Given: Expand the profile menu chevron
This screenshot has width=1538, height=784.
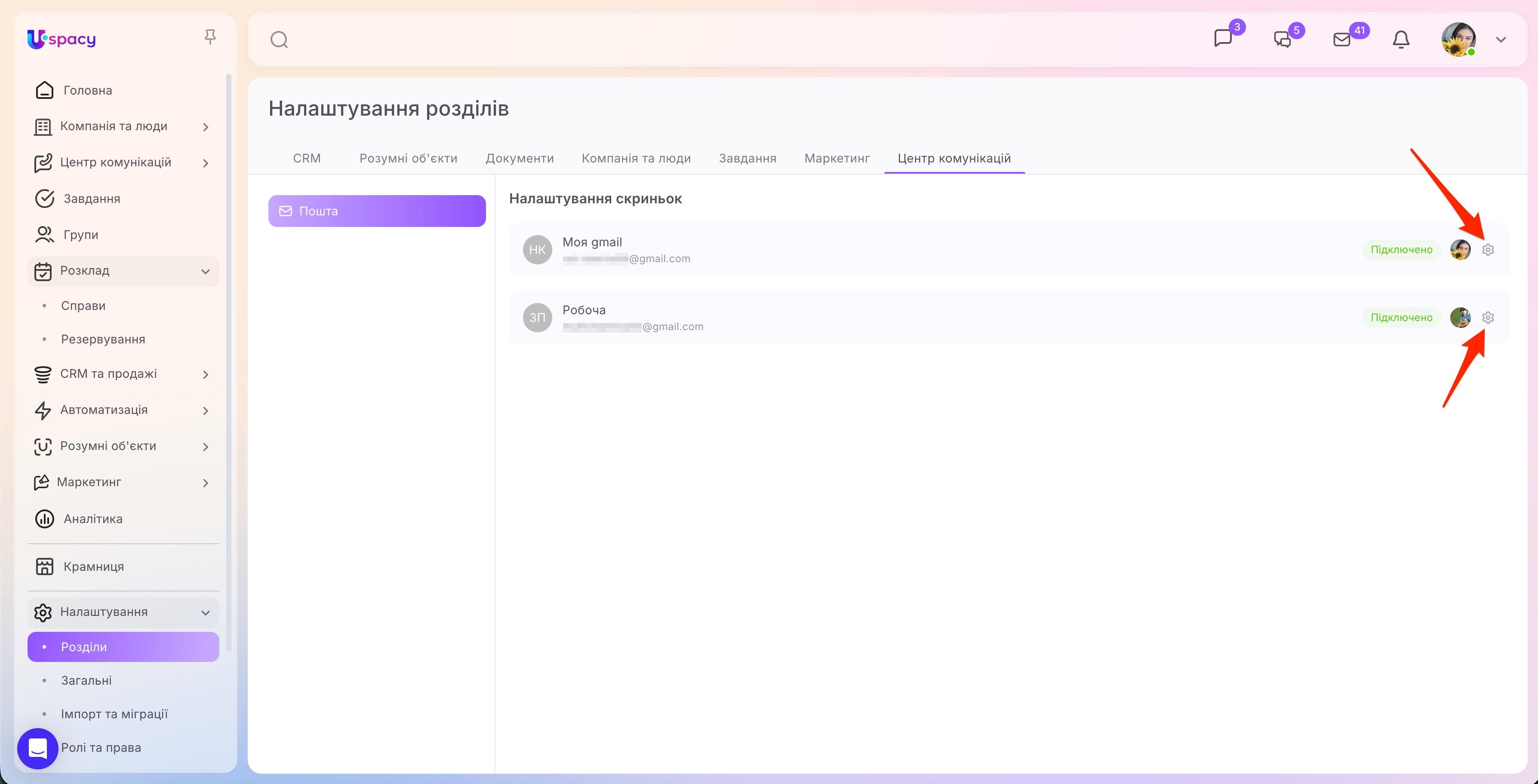Looking at the screenshot, I should tap(1501, 40).
